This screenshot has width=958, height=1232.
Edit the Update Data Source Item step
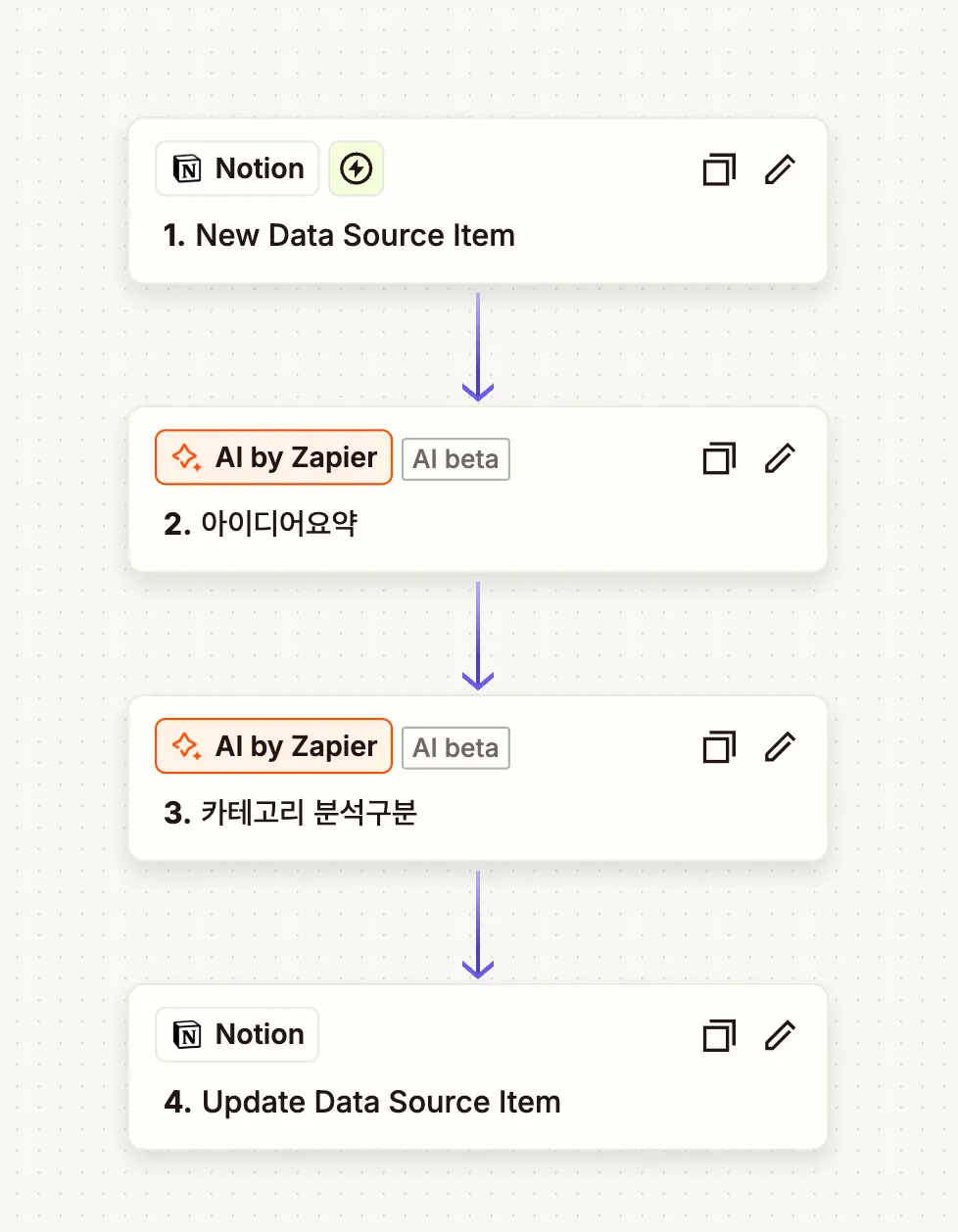pos(780,1035)
